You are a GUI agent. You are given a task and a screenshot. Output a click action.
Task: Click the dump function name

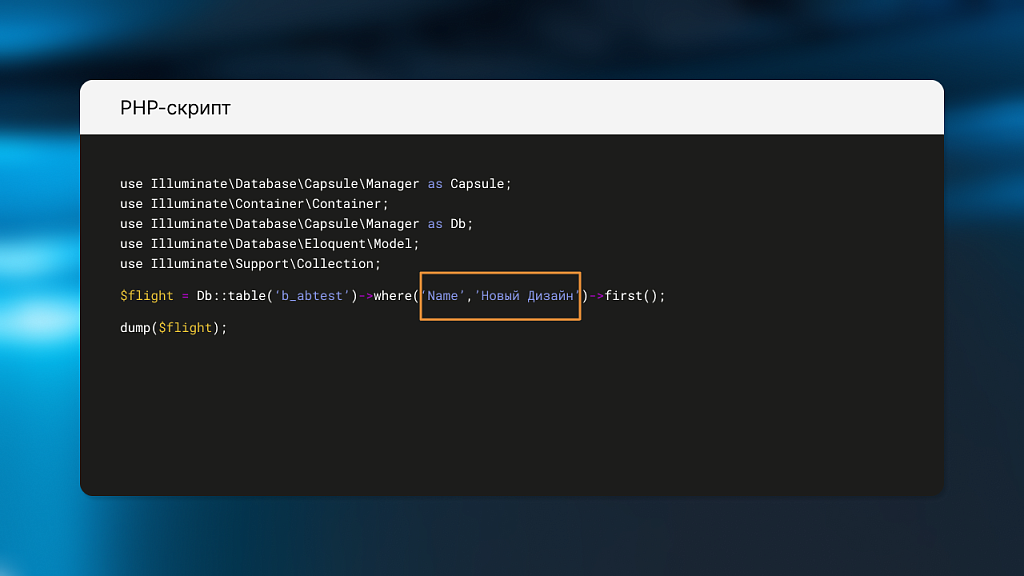point(135,328)
